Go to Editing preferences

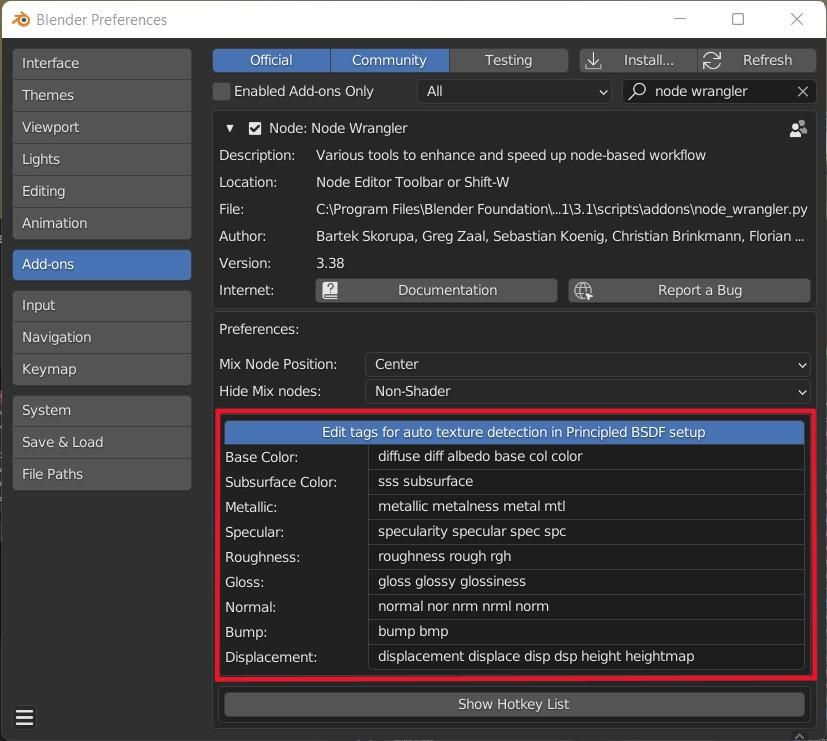click(102, 191)
